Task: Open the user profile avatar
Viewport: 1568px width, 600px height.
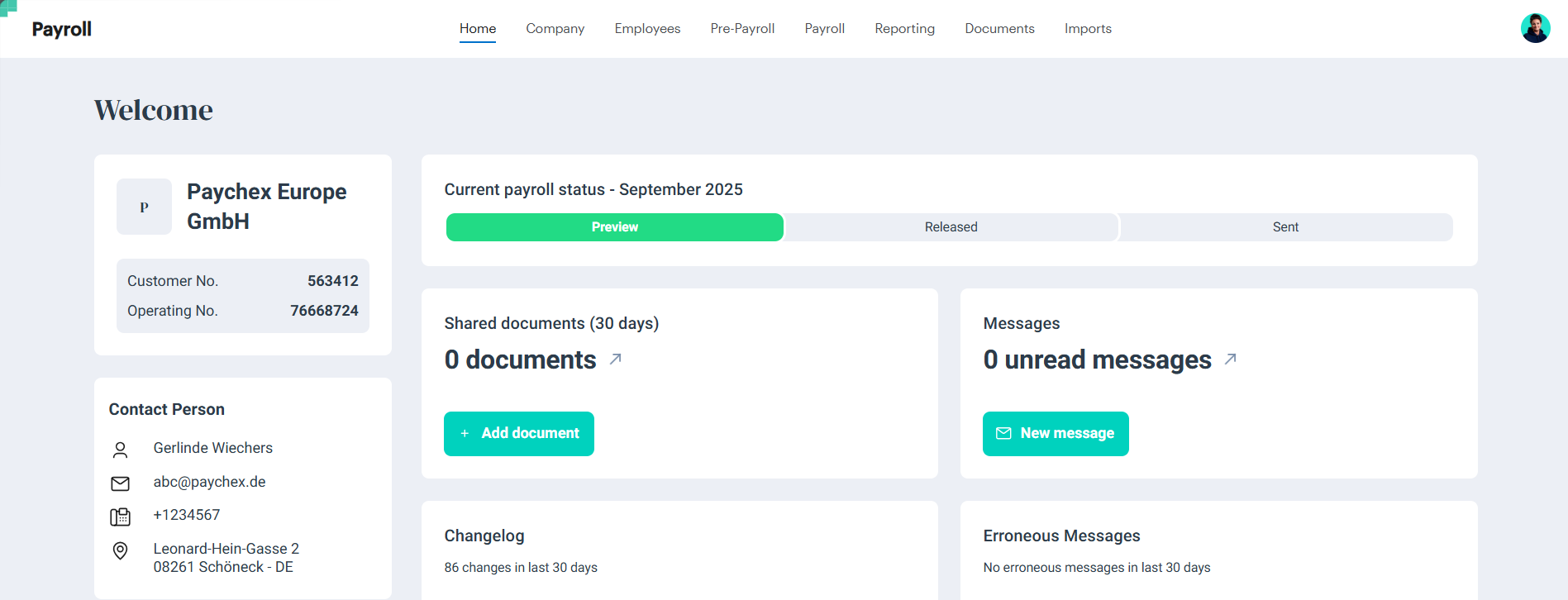Action: [1535, 28]
